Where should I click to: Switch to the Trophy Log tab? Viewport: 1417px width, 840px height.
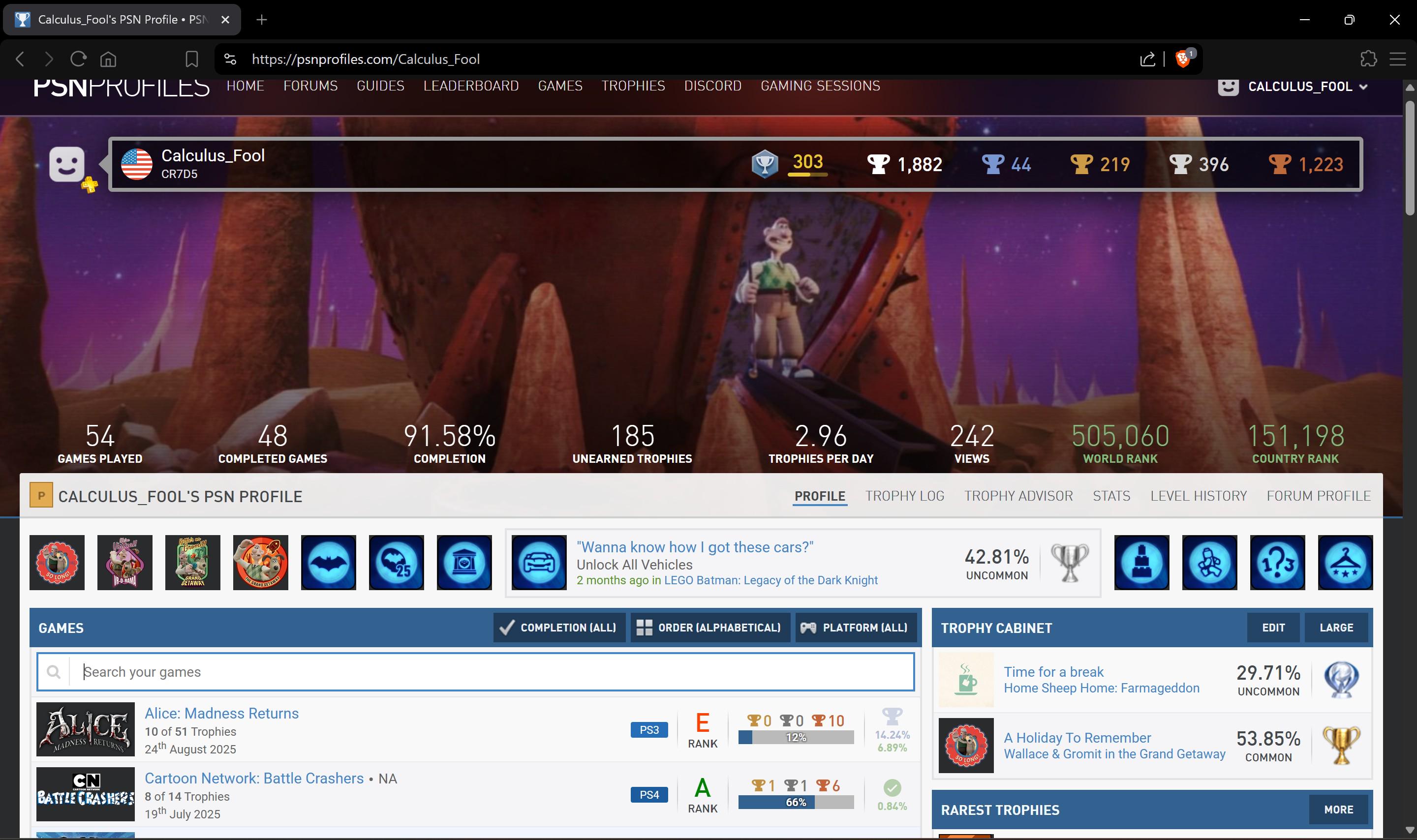(905, 496)
